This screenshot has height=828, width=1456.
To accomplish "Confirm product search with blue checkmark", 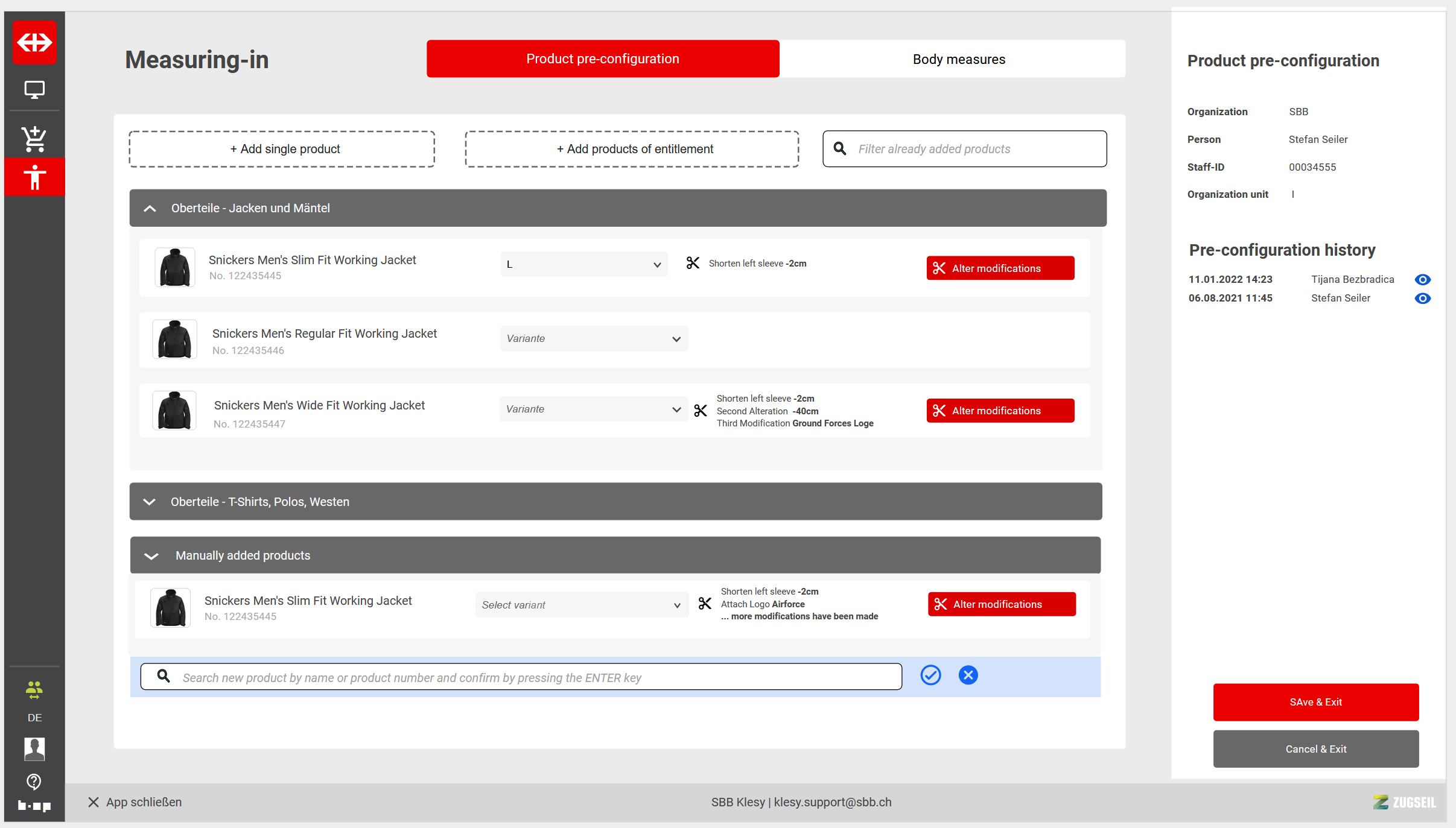I will point(930,675).
